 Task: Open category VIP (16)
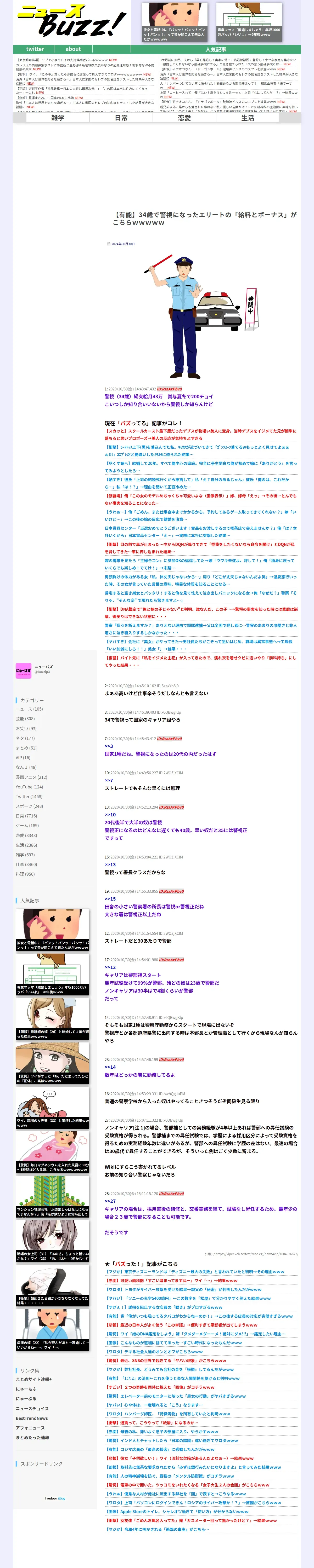pyautogui.click(x=23, y=758)
